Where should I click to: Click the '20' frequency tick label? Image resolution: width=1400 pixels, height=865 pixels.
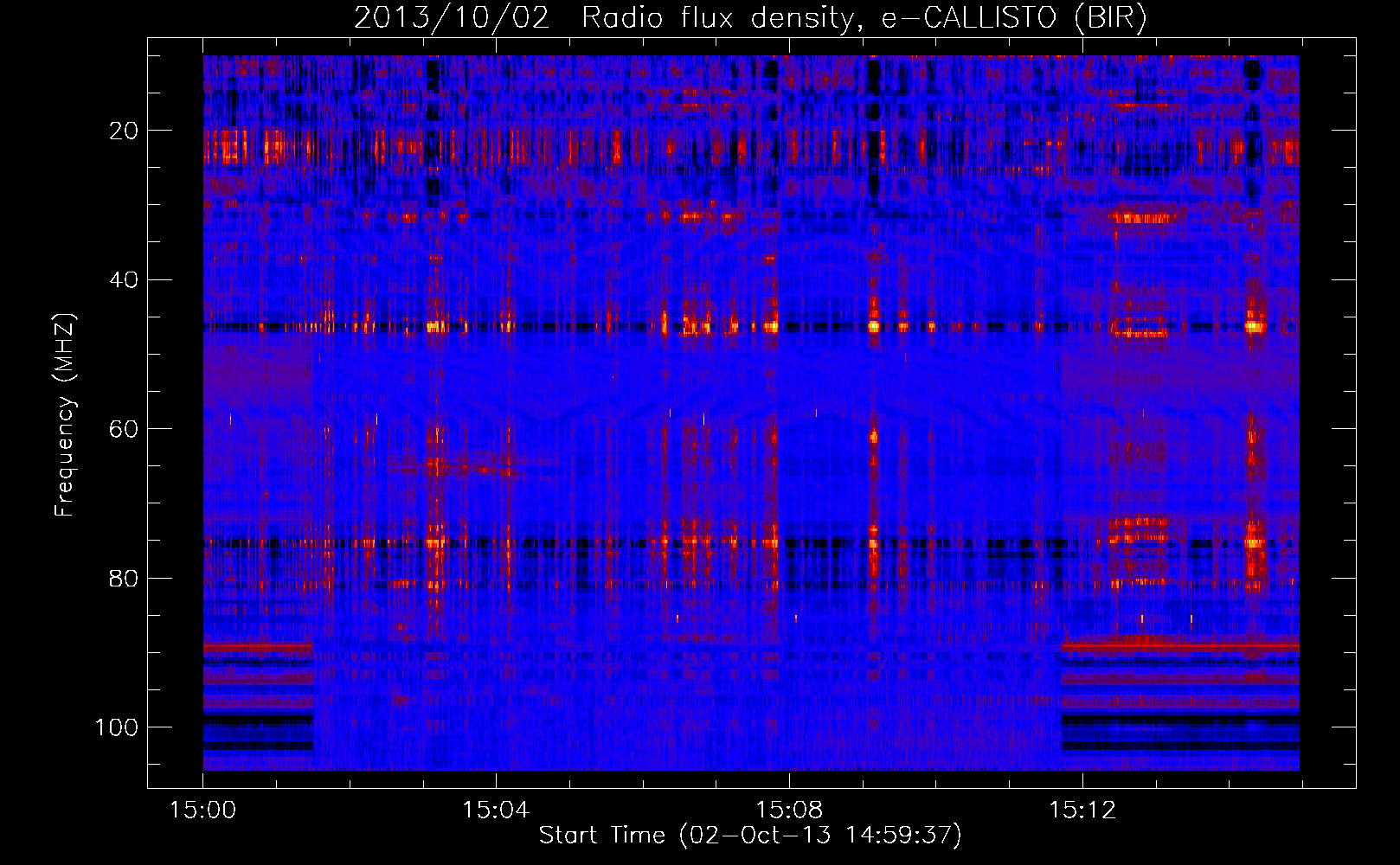[x=125, y=131]
